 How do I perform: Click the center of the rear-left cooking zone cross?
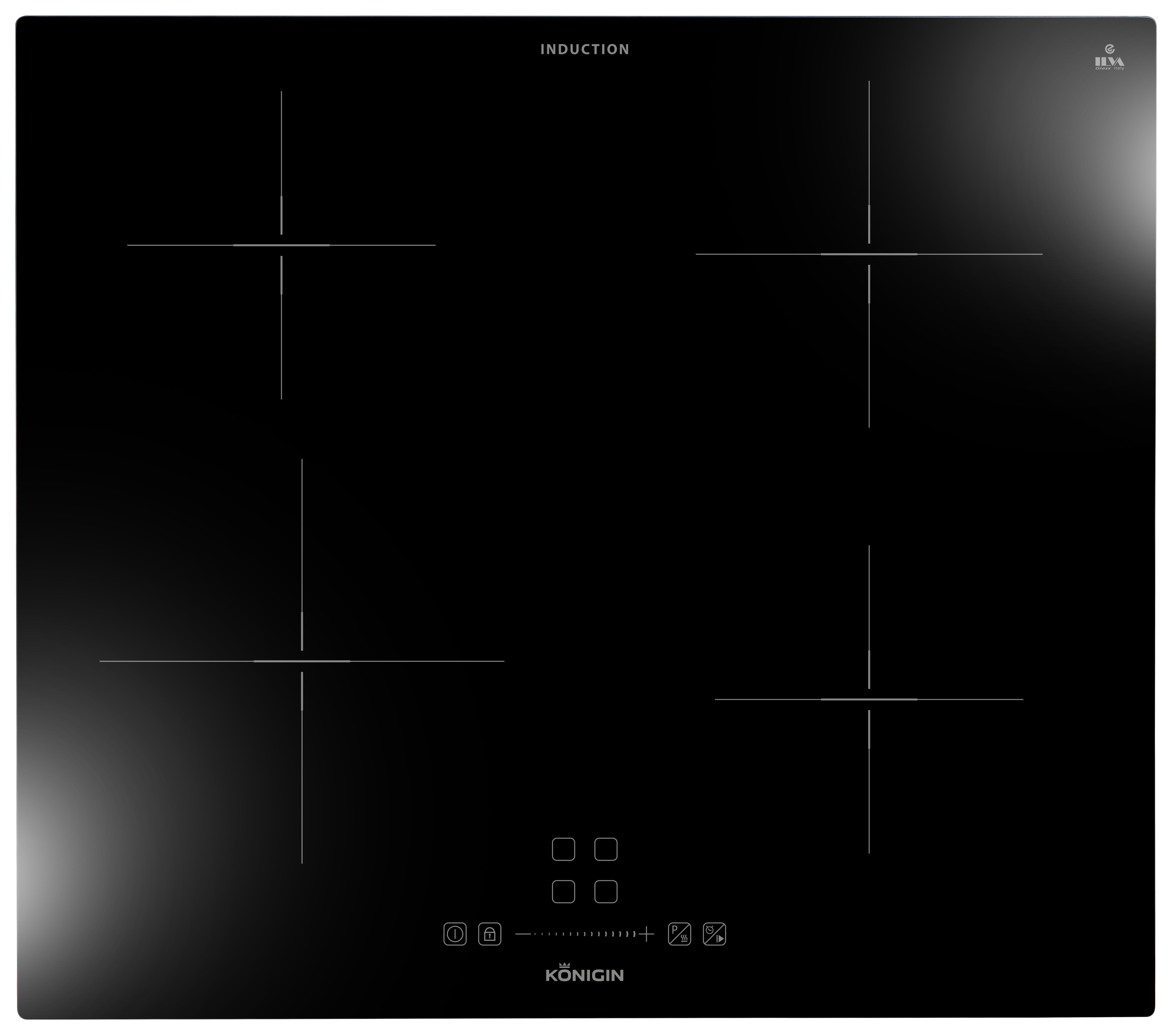point(282,245)
